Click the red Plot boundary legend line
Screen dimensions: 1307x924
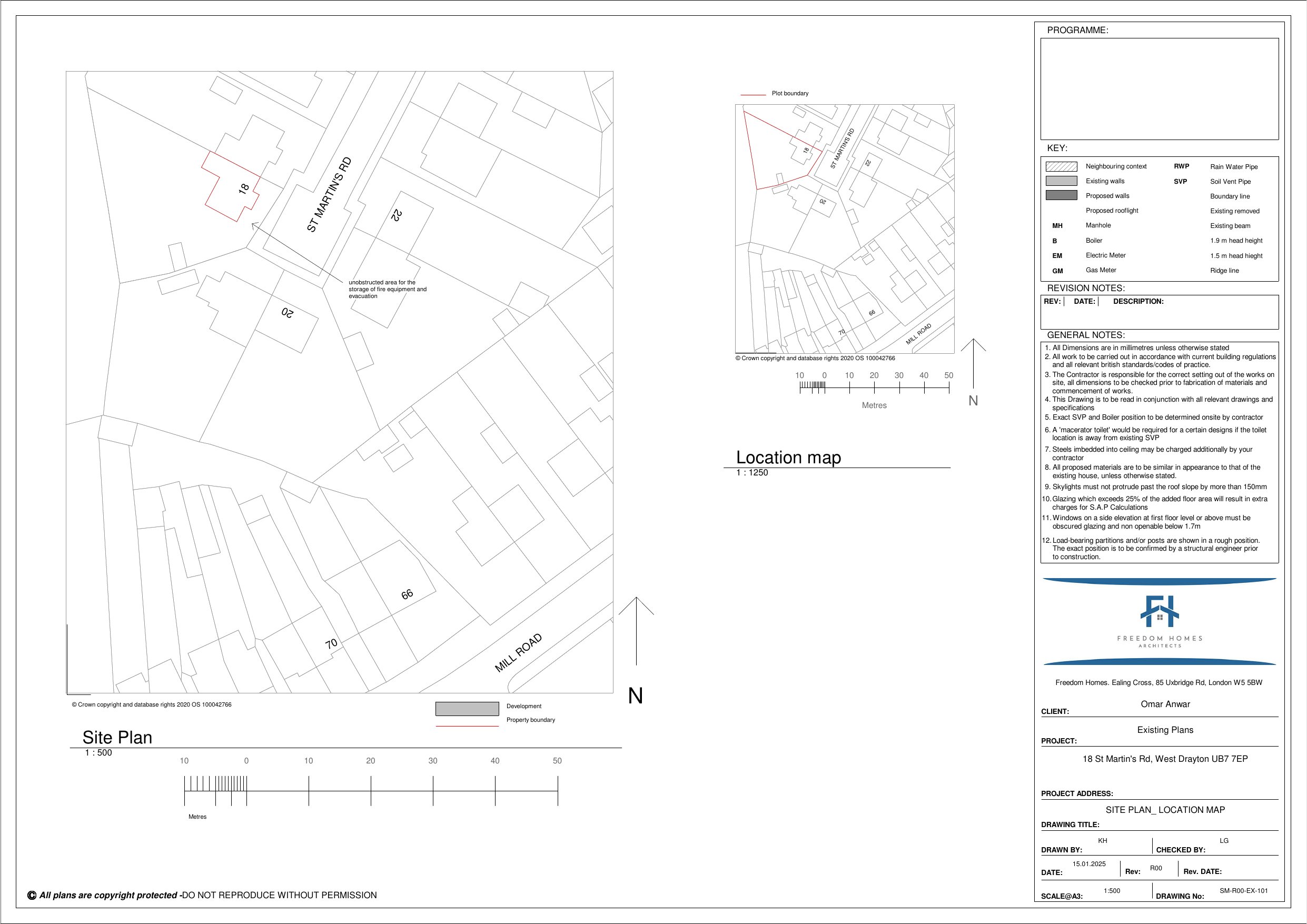click(752, 95)
